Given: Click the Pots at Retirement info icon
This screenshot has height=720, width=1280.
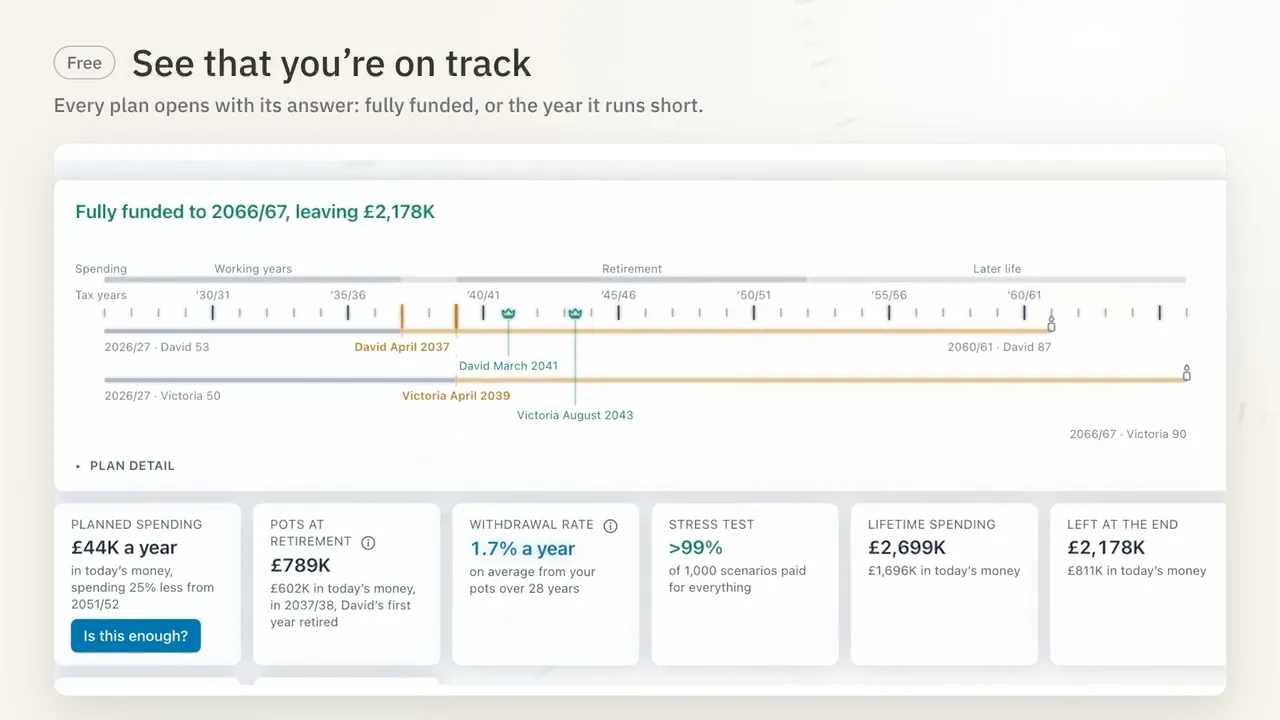Looking at the screenshot, I should pos(368,543).
